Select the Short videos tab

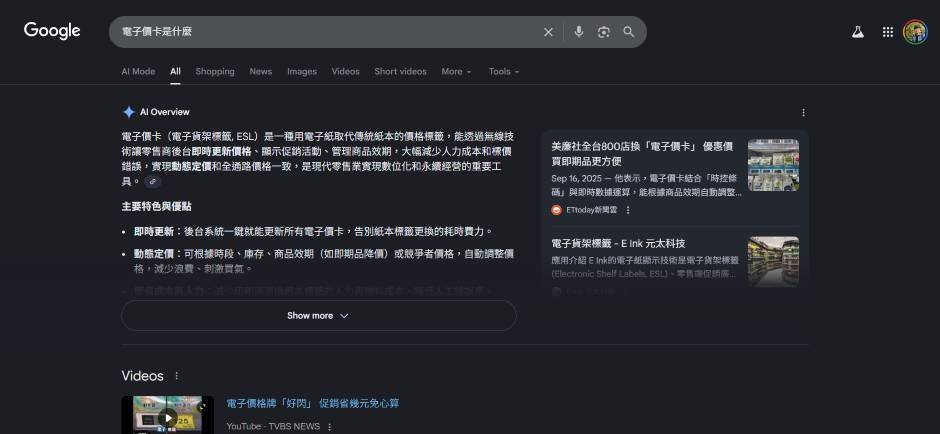(x=400, y=72)
